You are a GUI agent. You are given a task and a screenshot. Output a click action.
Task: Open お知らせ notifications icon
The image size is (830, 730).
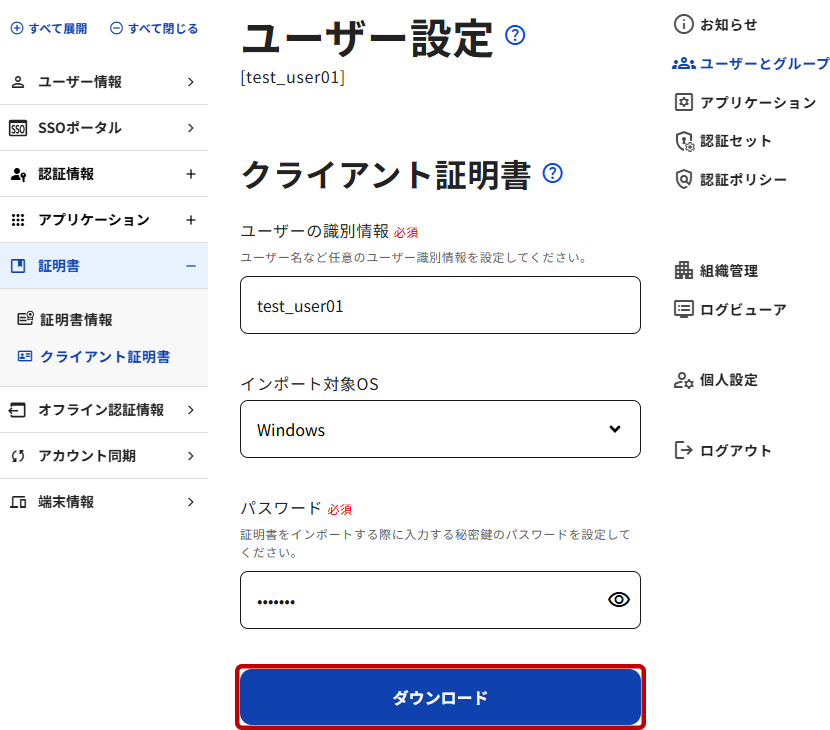click(x=684, y=24)
